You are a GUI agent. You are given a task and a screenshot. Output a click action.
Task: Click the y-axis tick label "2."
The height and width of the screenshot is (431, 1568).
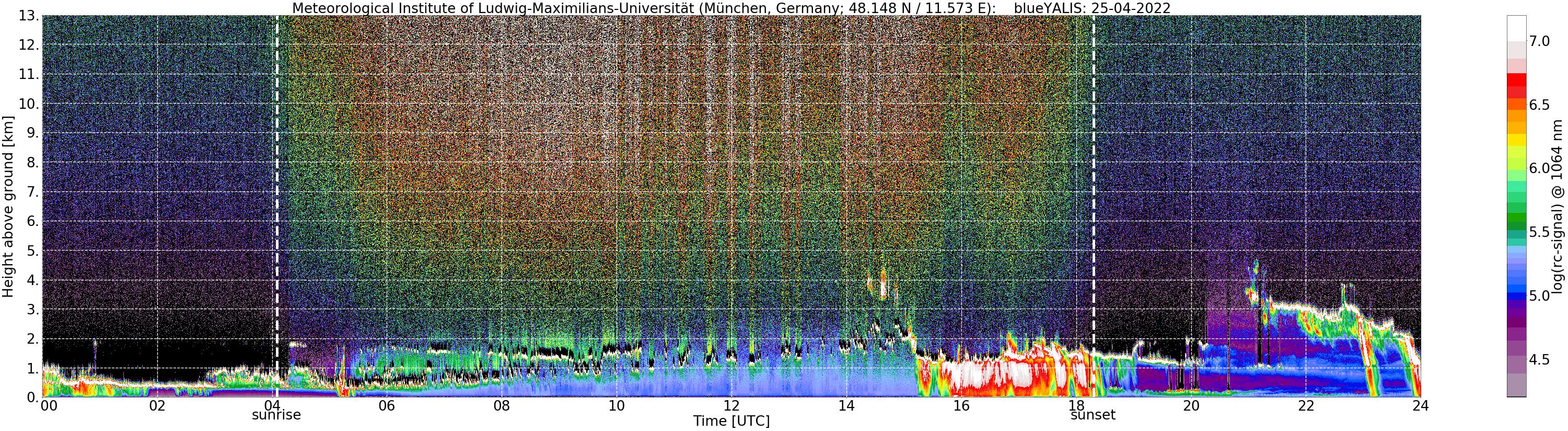[x=32, y=338]
